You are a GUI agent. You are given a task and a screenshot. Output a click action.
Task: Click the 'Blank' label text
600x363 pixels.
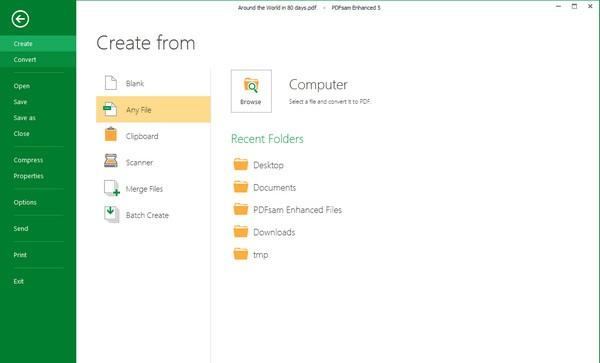point(135,83)
